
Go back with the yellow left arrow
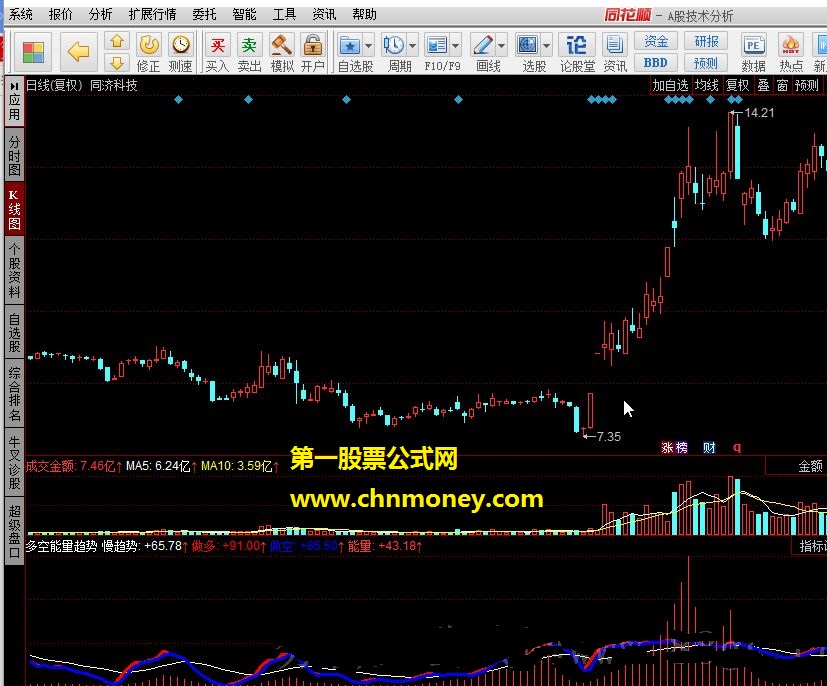(x=79, y=52)
